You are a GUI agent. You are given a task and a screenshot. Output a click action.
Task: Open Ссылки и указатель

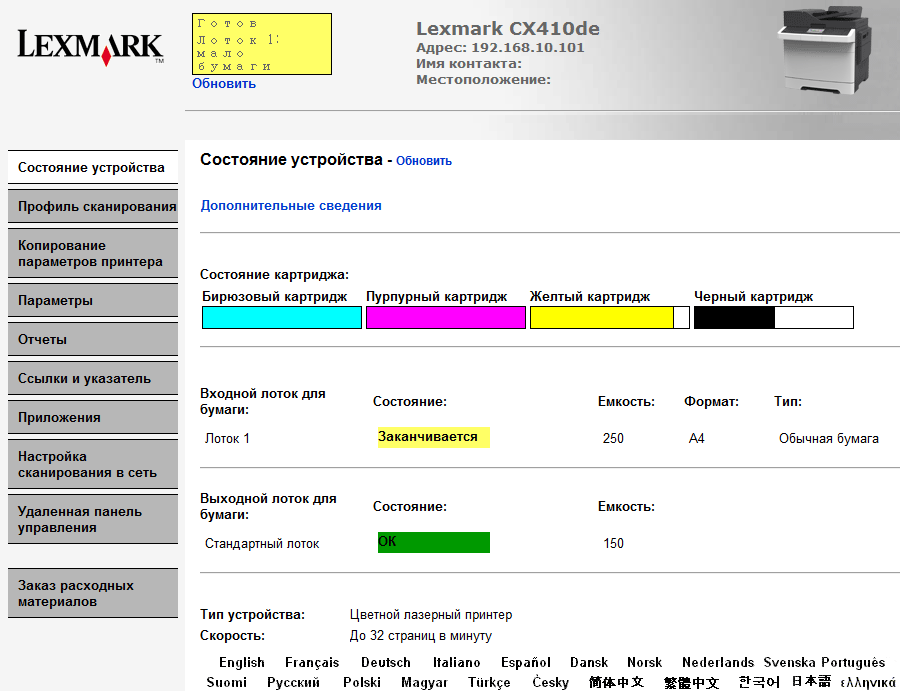coord(93,379)
